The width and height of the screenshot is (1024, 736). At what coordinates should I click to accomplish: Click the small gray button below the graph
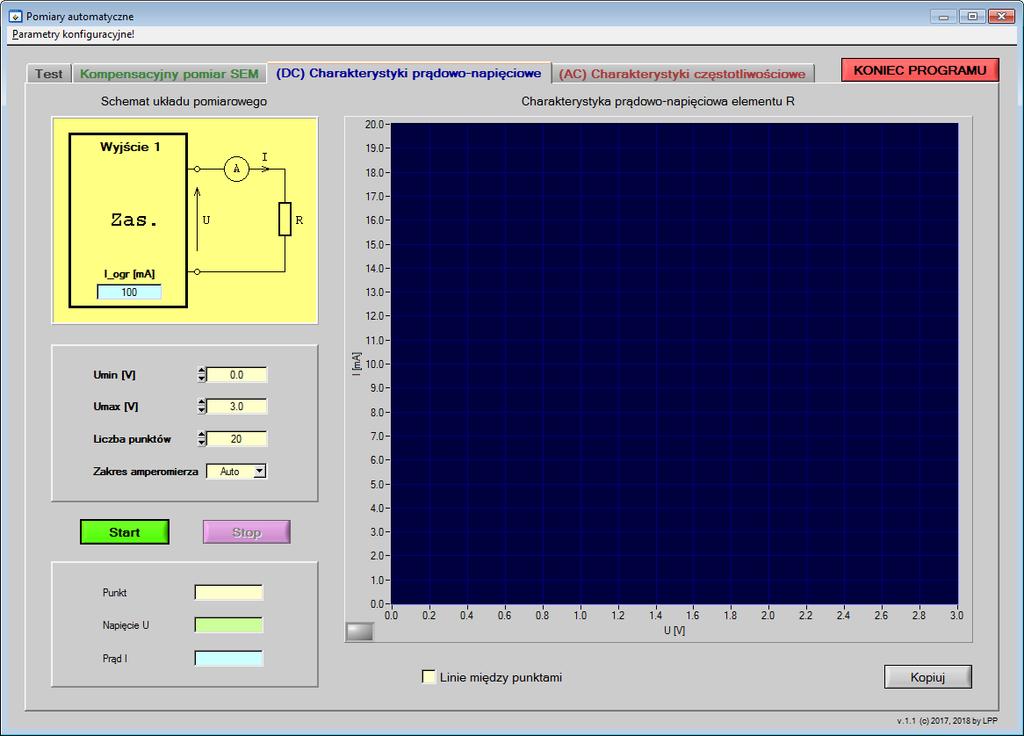pos(359,631)
